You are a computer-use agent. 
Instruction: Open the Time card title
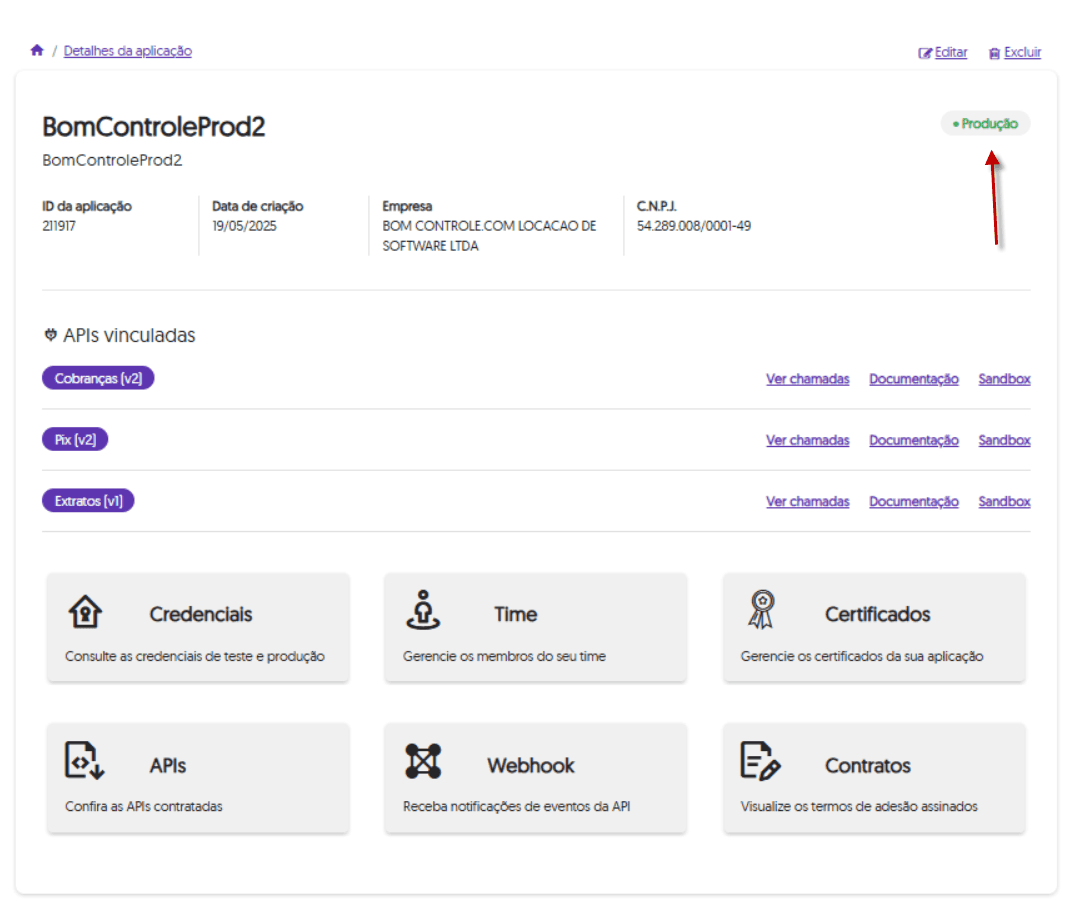[x=516, y=614]
